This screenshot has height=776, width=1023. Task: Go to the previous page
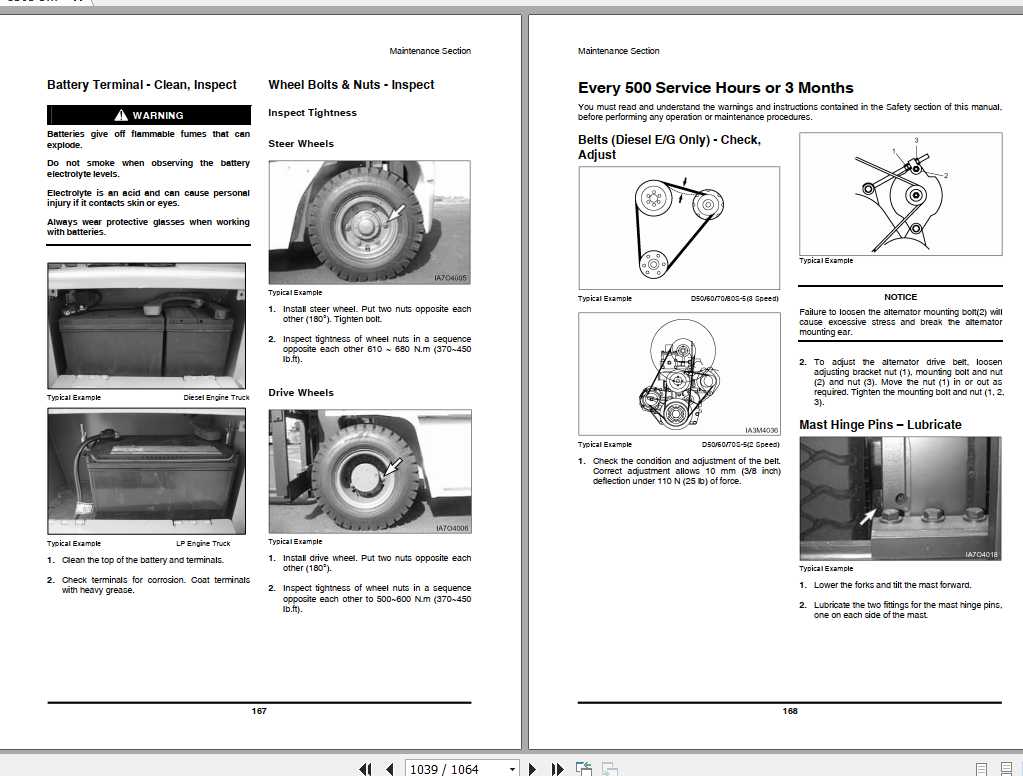click(389, 769)
